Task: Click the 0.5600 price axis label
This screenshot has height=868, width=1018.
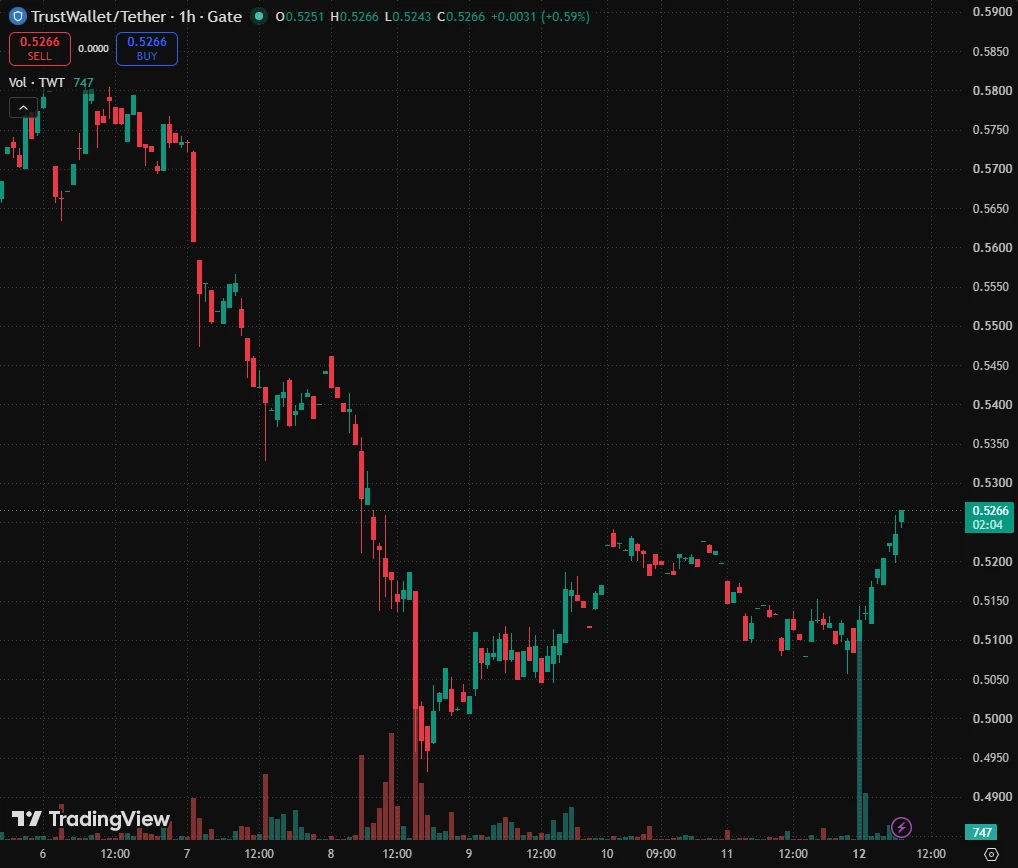Action: (992, 247)
